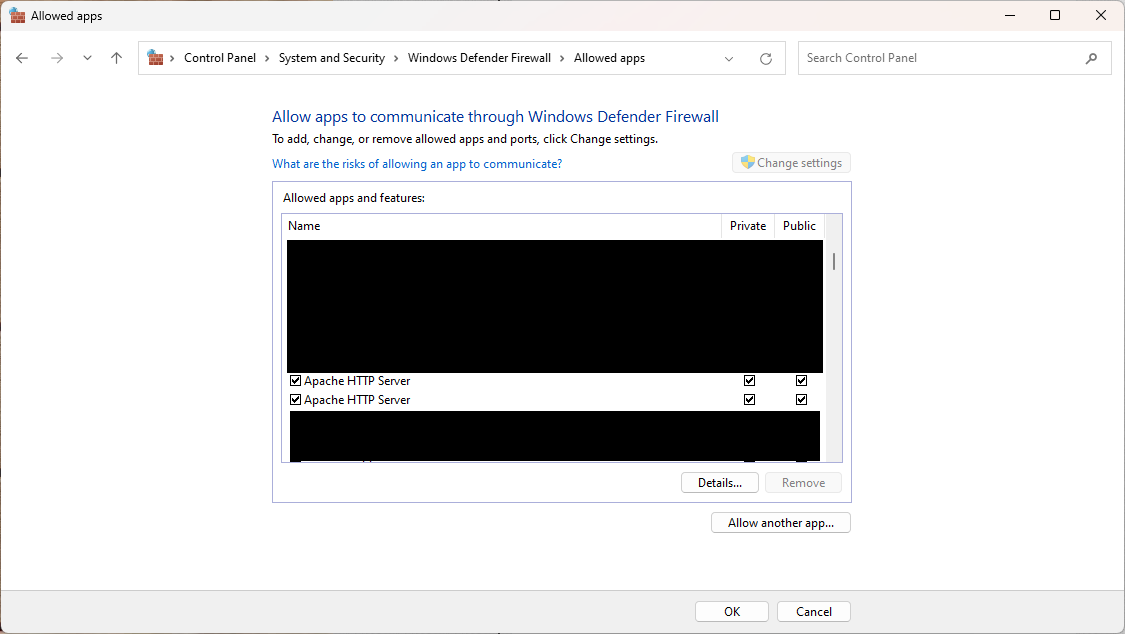This screenshot has height=634, width=1125.
Task: Expand the chevron before Control Panel breadcrumb
Action: tap(172, 58)
